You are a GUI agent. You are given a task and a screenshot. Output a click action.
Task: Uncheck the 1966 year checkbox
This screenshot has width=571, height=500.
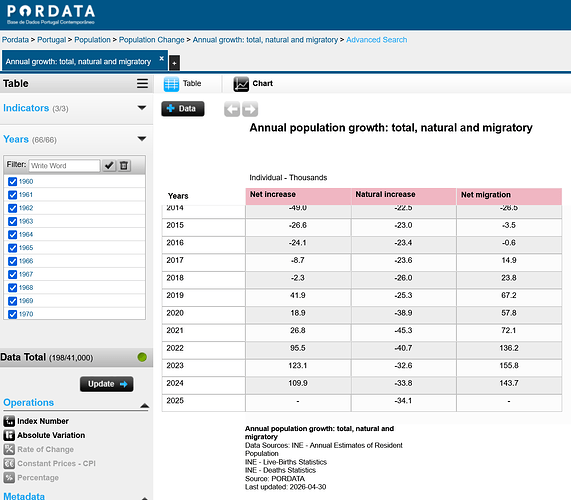click(x=12, y=261)
